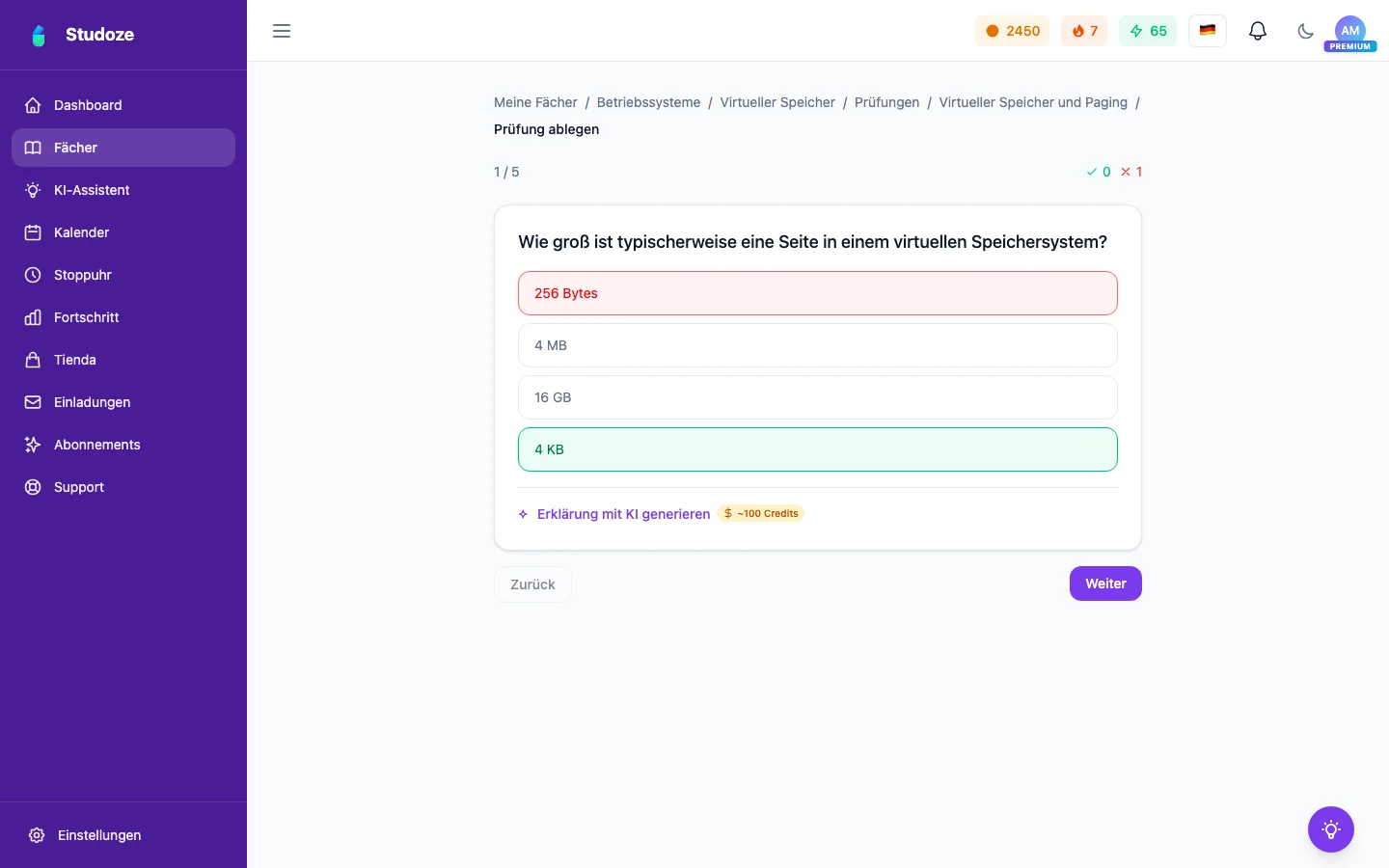Open notifications via bell icon

[1258, 31]
